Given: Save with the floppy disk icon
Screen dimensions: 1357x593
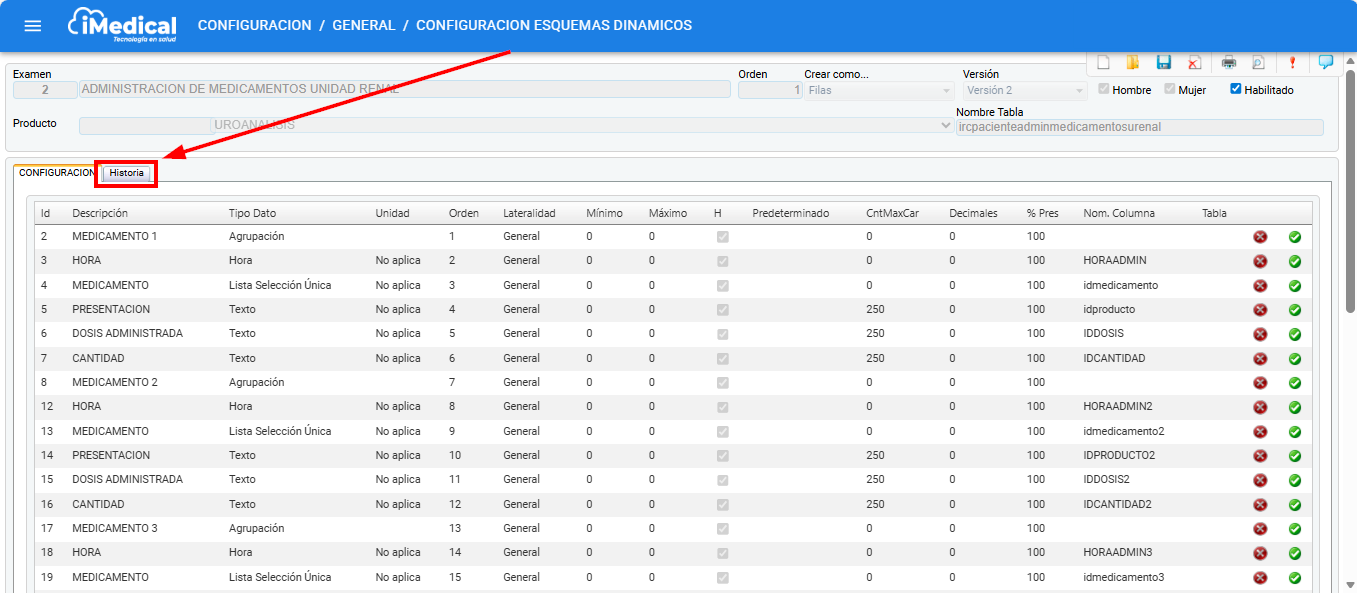Looking at the screenshot, I should pyautogui.click(x=1164, y=62).
